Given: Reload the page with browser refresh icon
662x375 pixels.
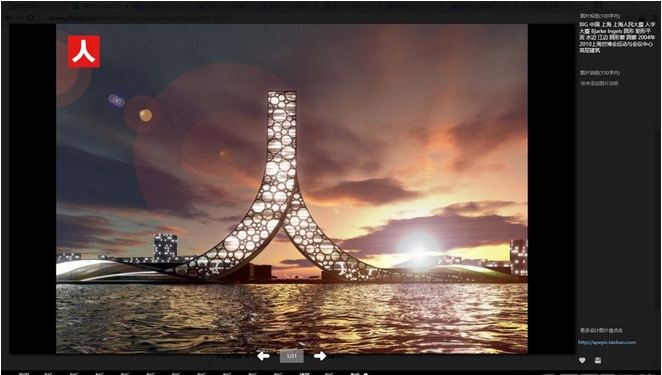Looking at the screenshot, I should pos(30,18).
